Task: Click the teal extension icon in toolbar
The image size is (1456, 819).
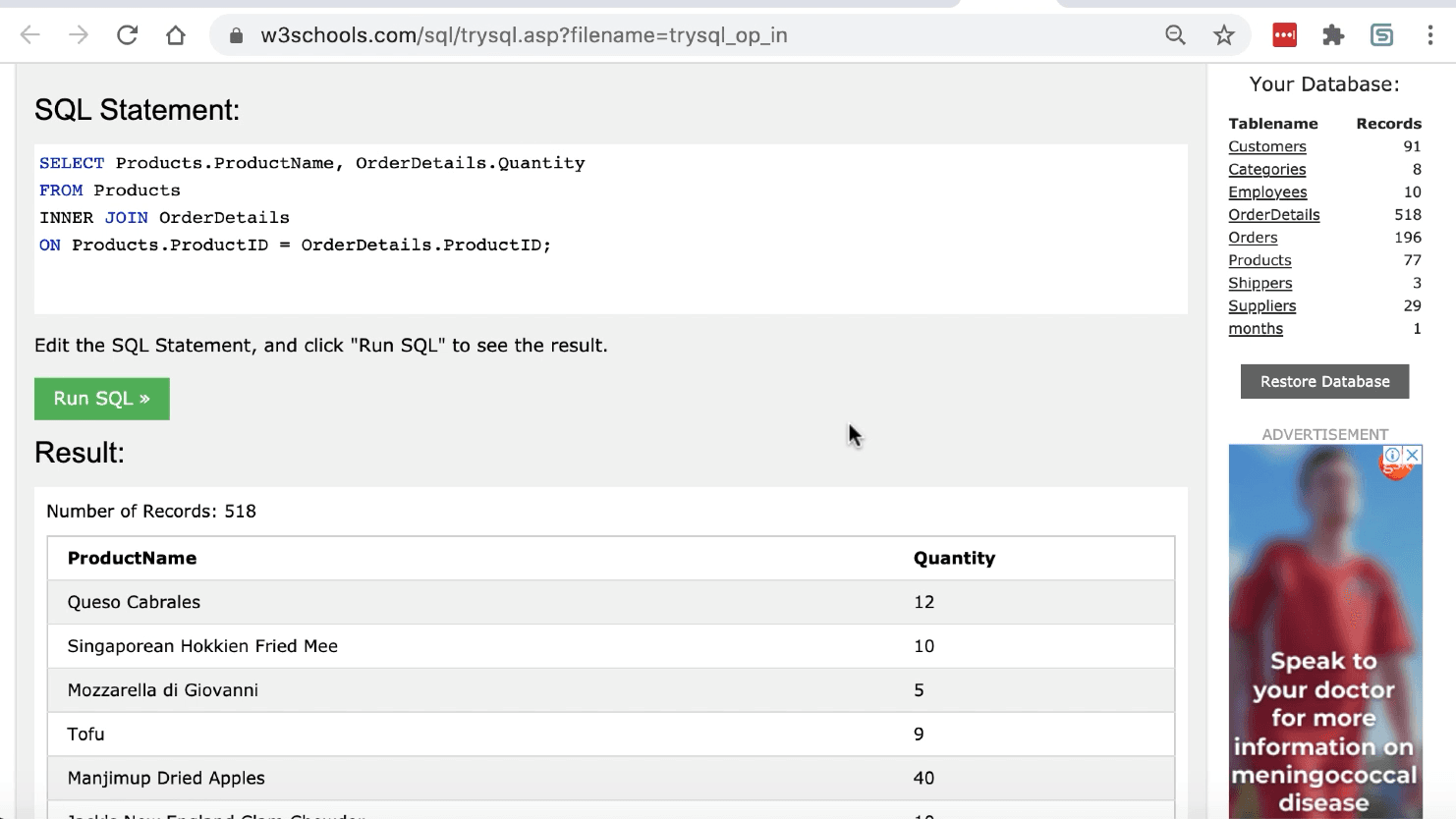Action: pos(1381,35)
